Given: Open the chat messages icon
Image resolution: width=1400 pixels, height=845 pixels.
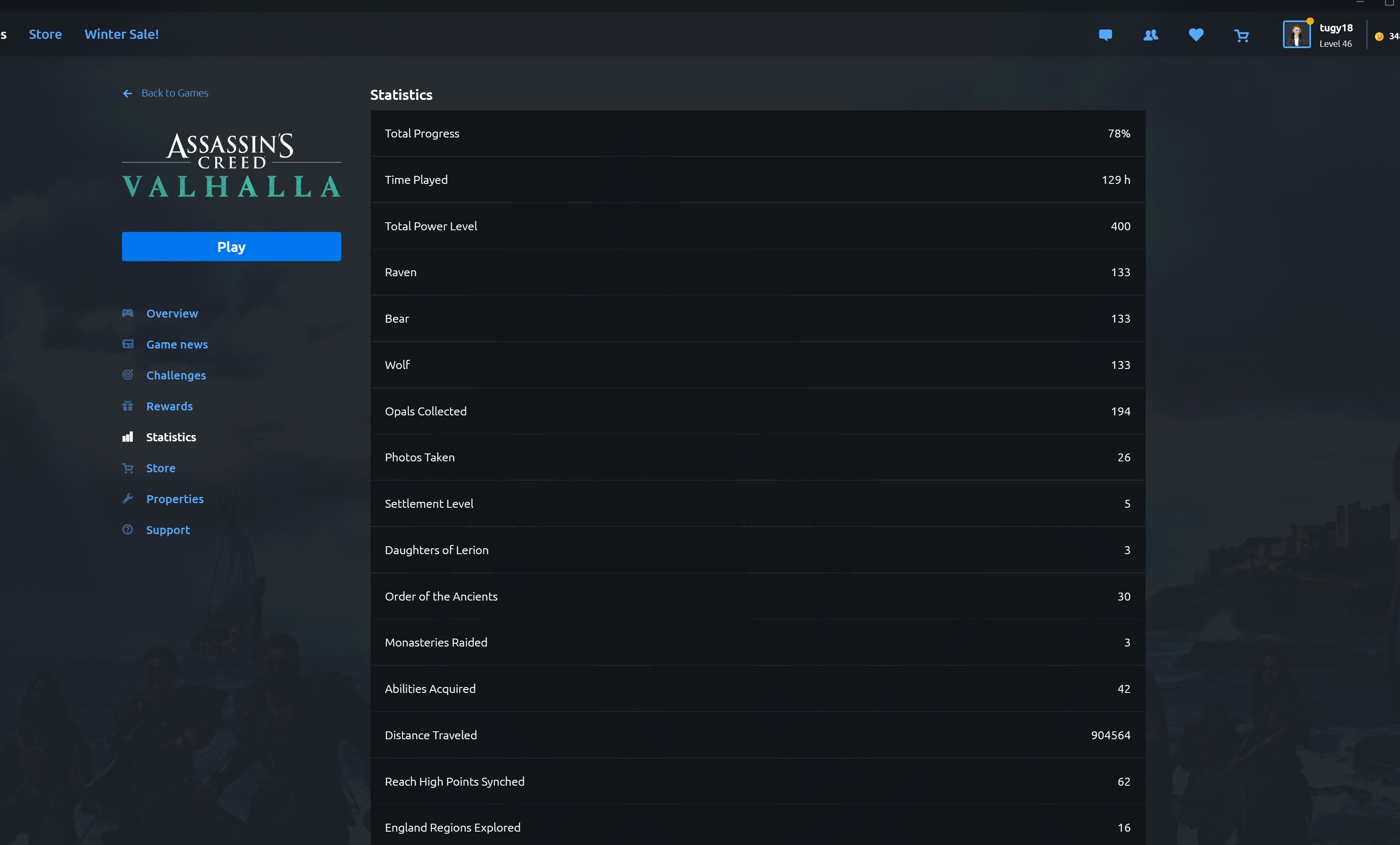Looking at the screenshot, I should (x=1105, y=35).
